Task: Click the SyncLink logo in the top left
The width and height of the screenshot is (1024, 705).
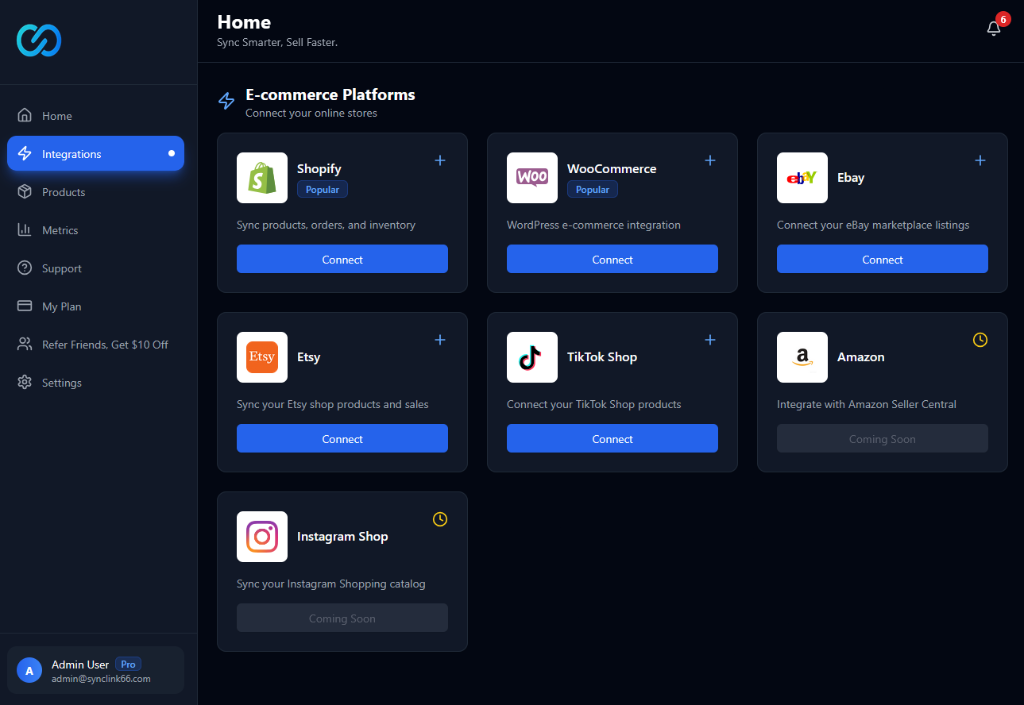Action: pyautogui.click(x=39, y=41)
